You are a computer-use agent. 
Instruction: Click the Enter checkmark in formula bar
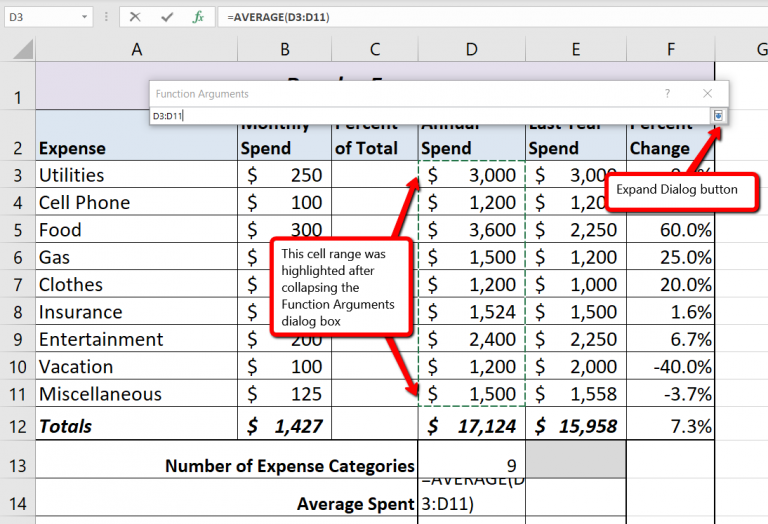167,17
